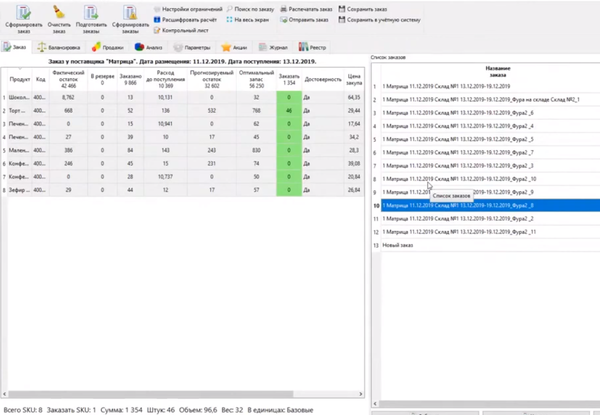Click the Фактический остаток column header
Screen dimensions: 600x415
point(68,79)
